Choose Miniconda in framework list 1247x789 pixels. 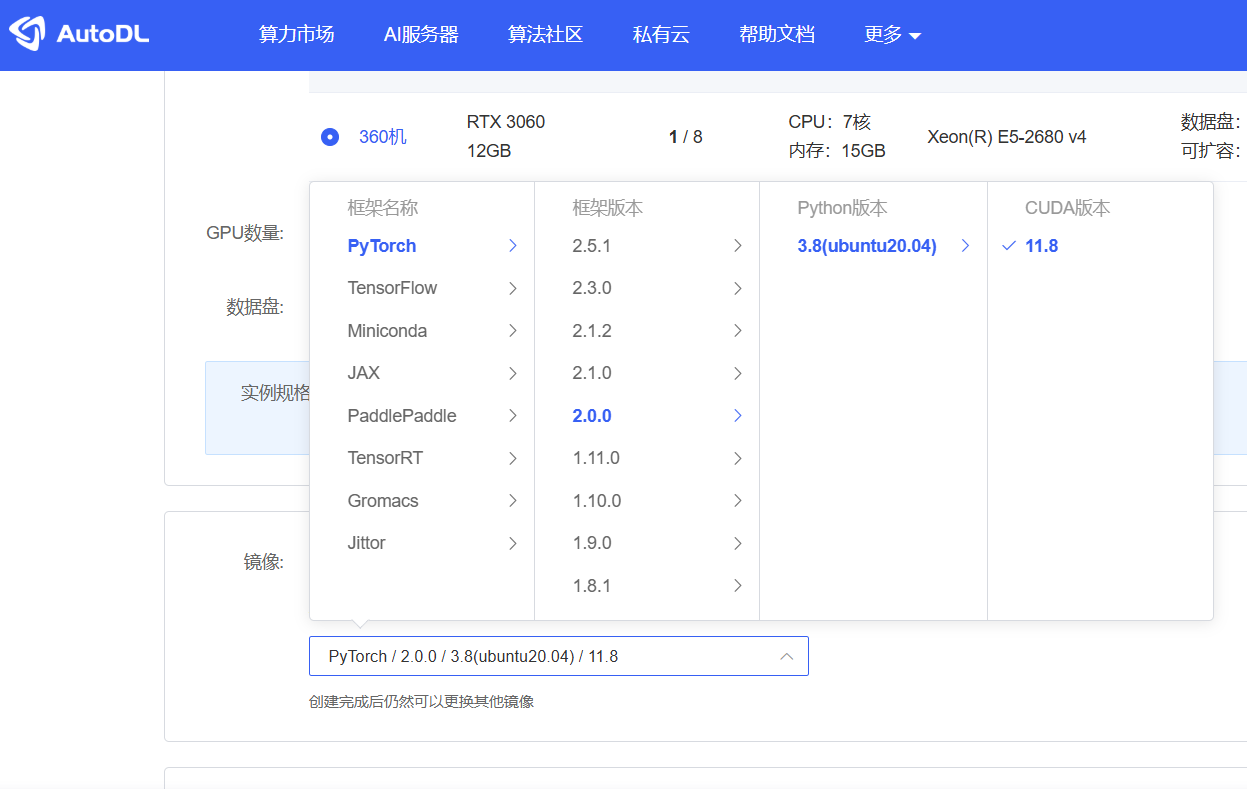click(x=387, y=331)
